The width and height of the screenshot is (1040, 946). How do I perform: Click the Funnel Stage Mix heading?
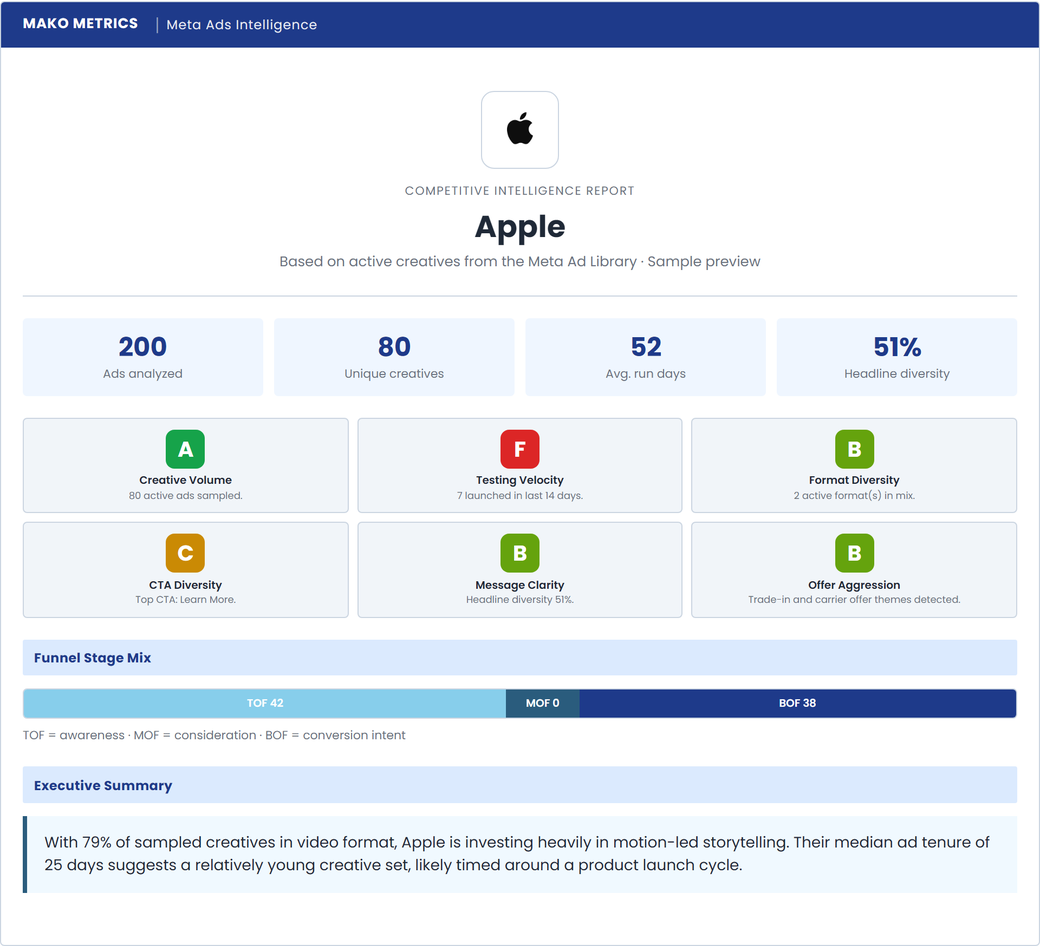[x=92, y=657]
